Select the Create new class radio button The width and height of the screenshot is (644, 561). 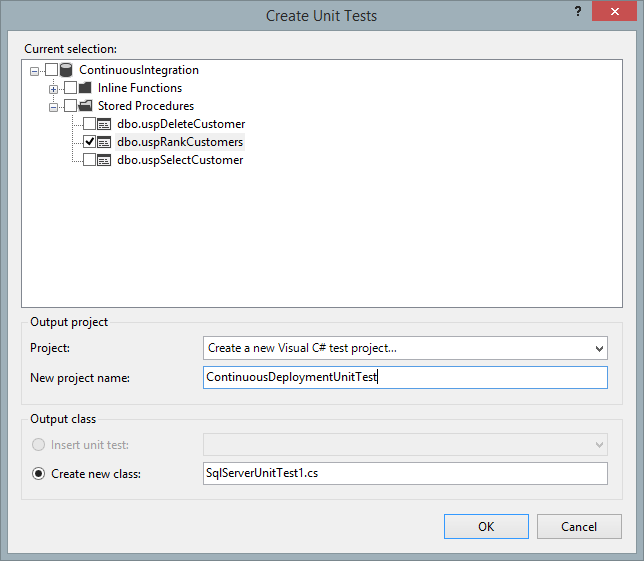click(x=39, y=473)
